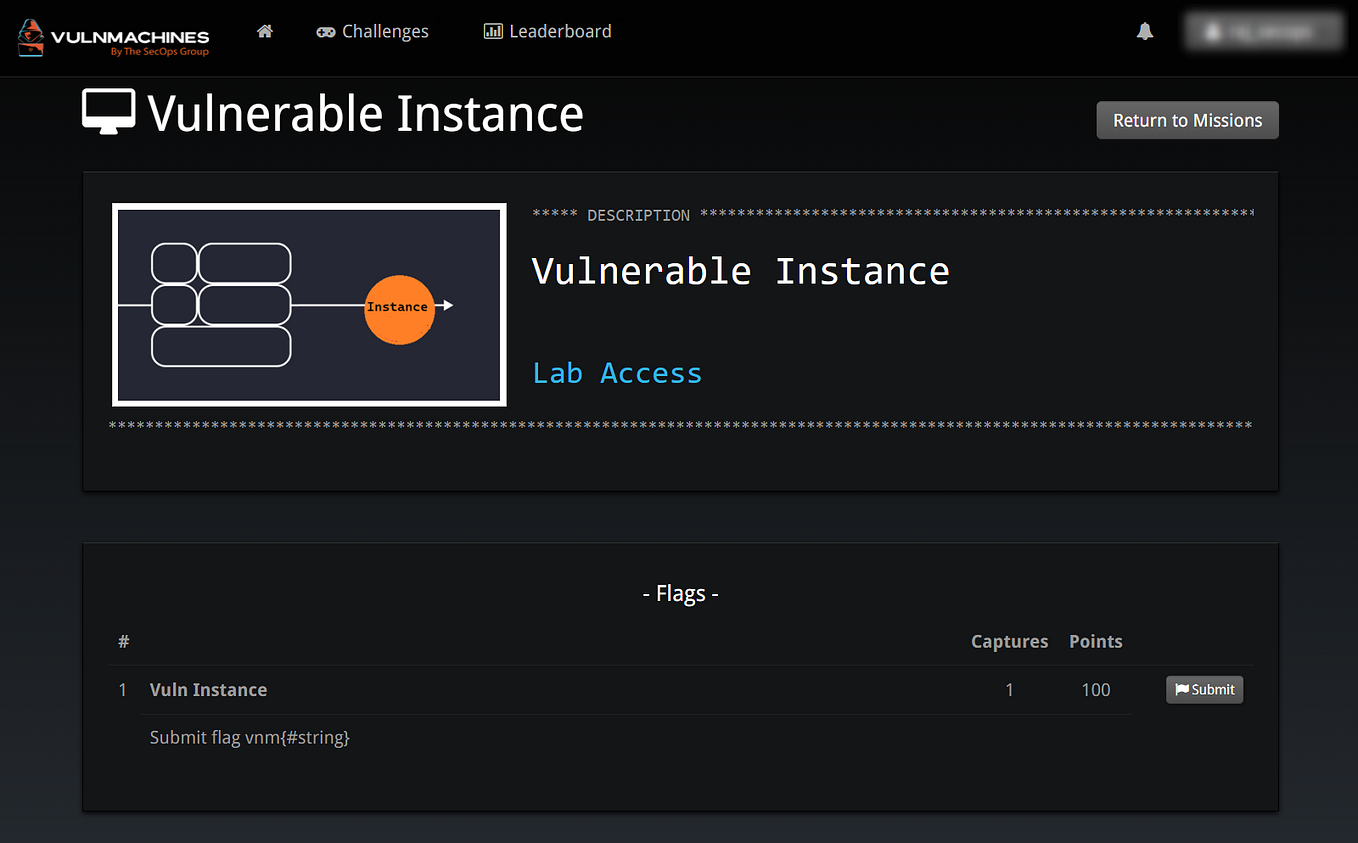The height and width of the screenshot is (843, 1358).
Task: Click the flag icon inside the Submit button
Action: [x=1184, y=689]
